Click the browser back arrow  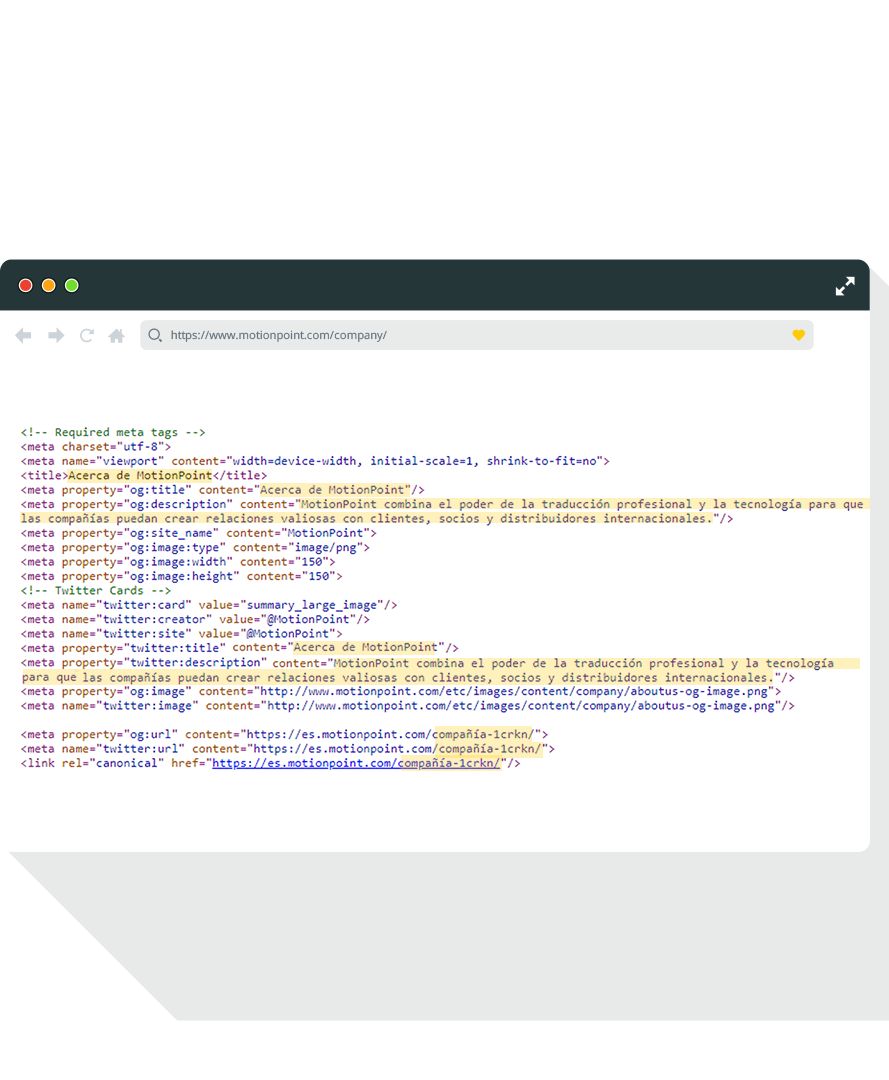[23, 336]
